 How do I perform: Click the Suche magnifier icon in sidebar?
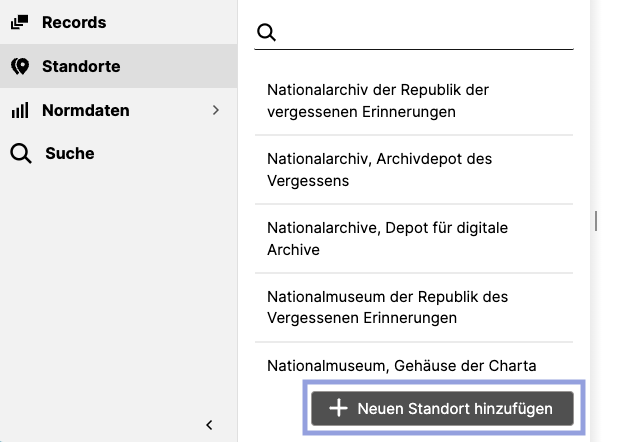pos(20,154)
